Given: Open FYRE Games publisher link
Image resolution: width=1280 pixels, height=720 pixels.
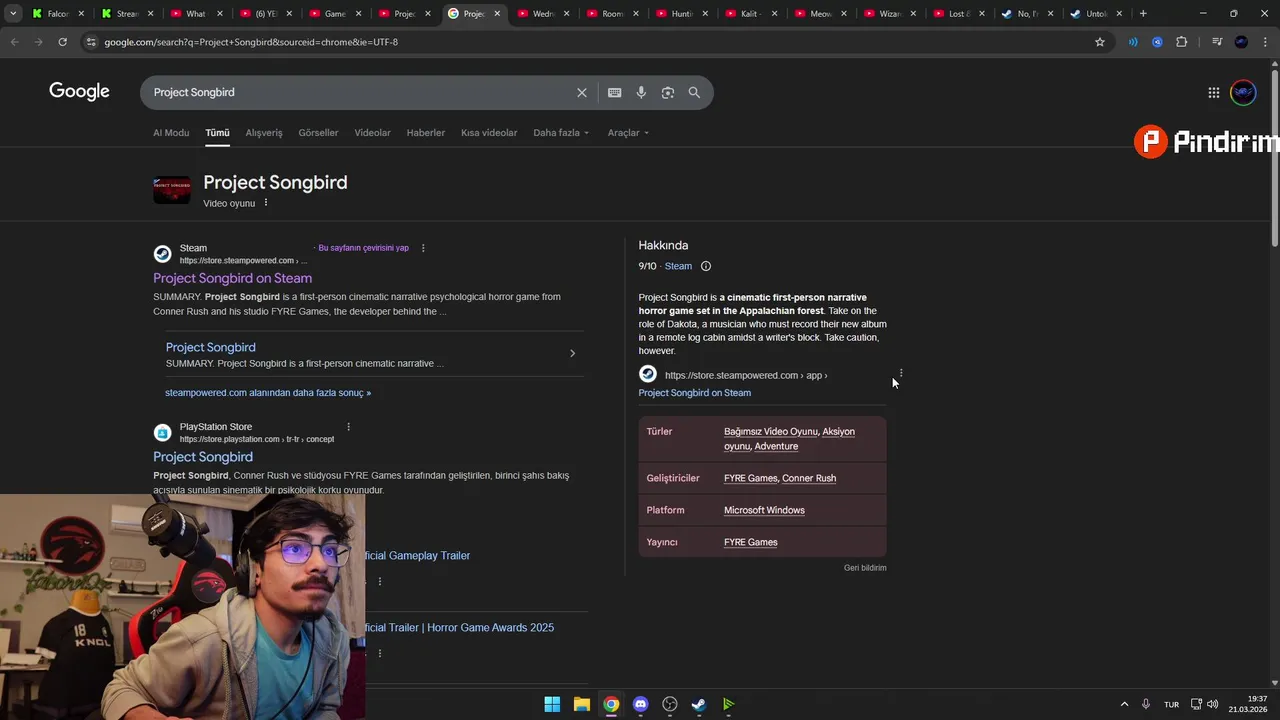Looking at the screenshot, I should (x=750, y=542).
